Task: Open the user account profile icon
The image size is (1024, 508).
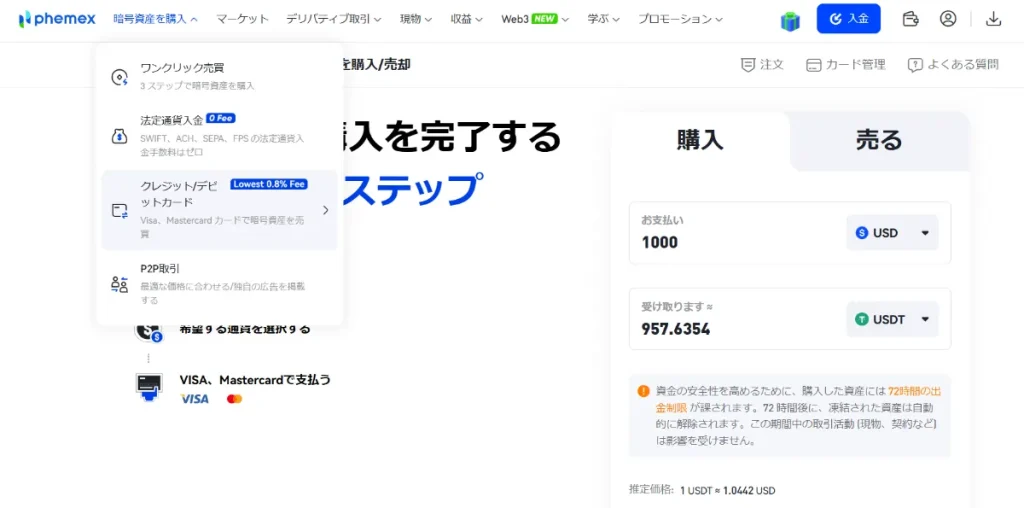Action: coord(948,19)
